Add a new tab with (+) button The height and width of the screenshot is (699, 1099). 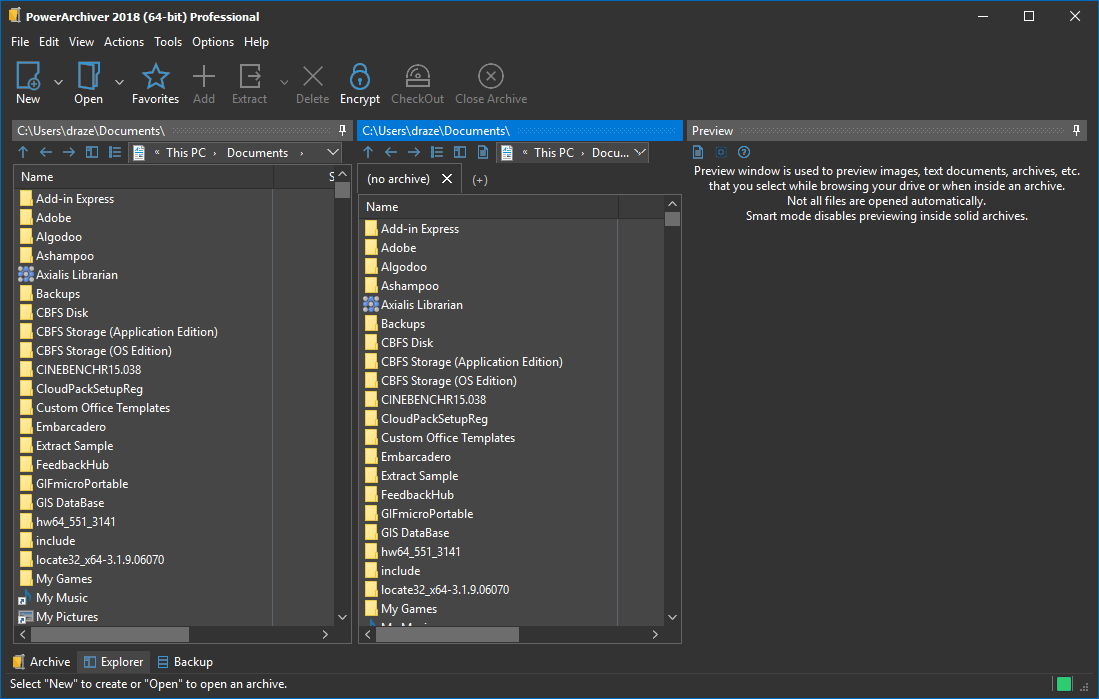click(x=480, y=180)
